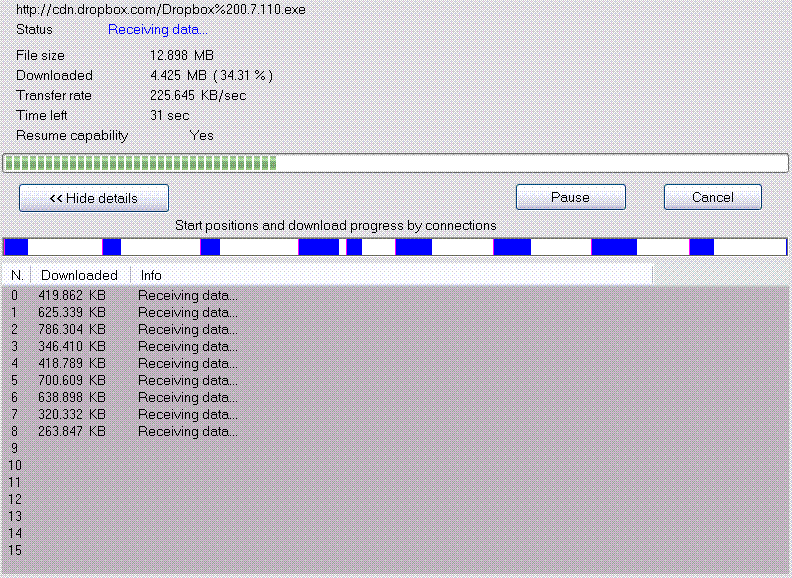The height and width of the screenshot is (578, 792).
Task: Select connection row 786.304 KB
Action: pos(395,329)
